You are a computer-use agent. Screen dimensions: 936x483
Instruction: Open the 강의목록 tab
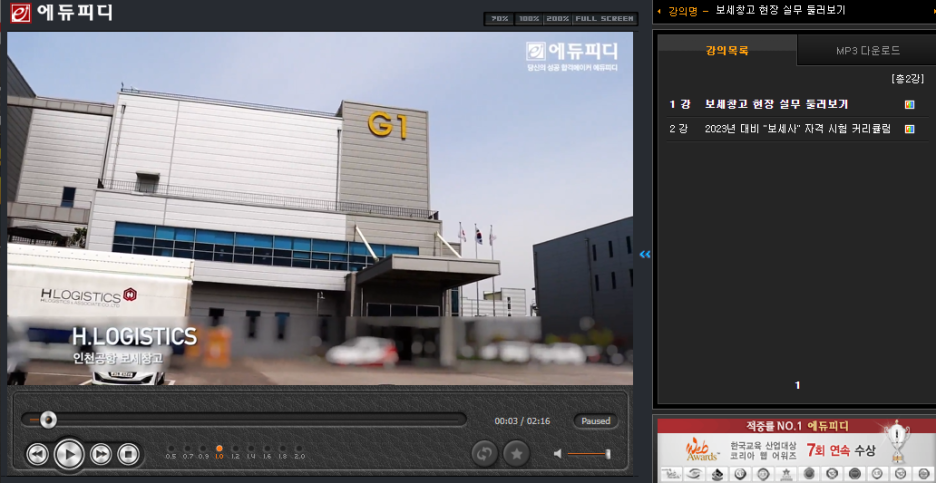[727, 51]
